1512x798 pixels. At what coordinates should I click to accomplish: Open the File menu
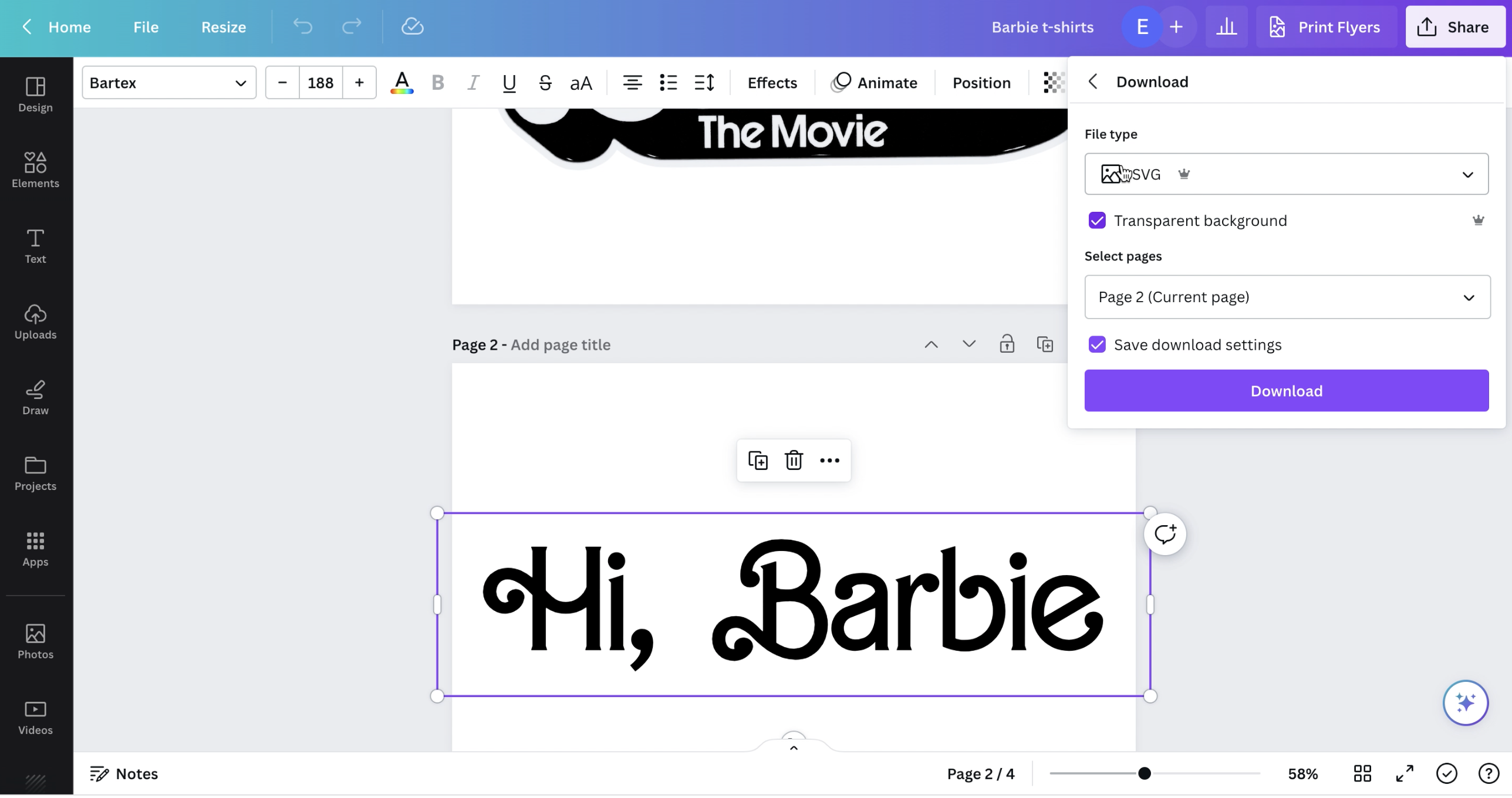[x=146, y=27]
